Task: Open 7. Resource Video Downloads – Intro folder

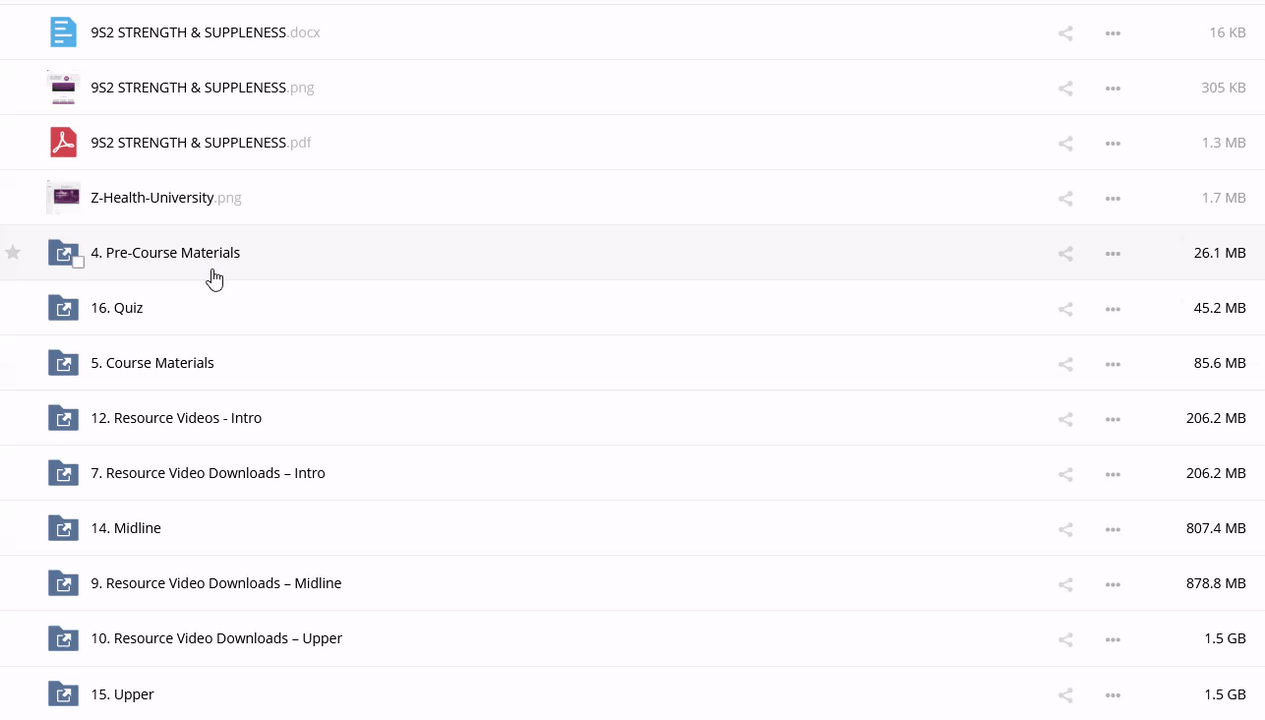Action: click(x=207, y=473)
